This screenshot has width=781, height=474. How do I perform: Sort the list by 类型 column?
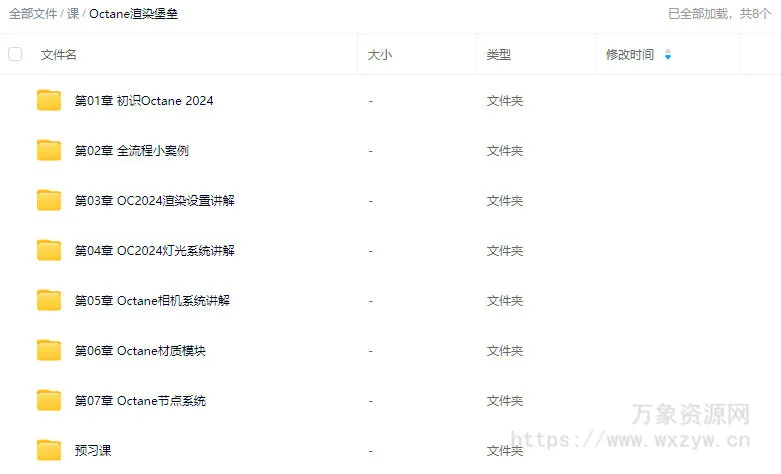click(499, 55)
